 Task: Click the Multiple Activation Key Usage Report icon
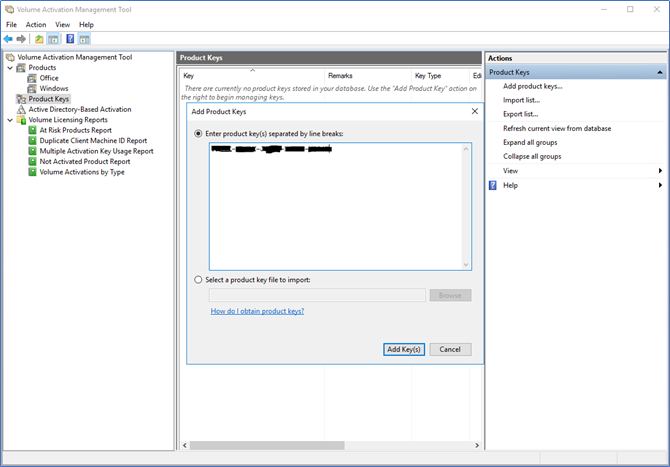coord(32,151)
